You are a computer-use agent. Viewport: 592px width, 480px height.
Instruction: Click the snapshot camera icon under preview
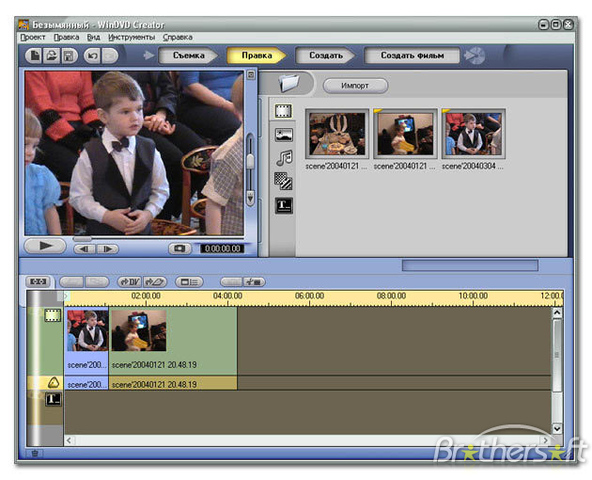(x=179, y=248)
